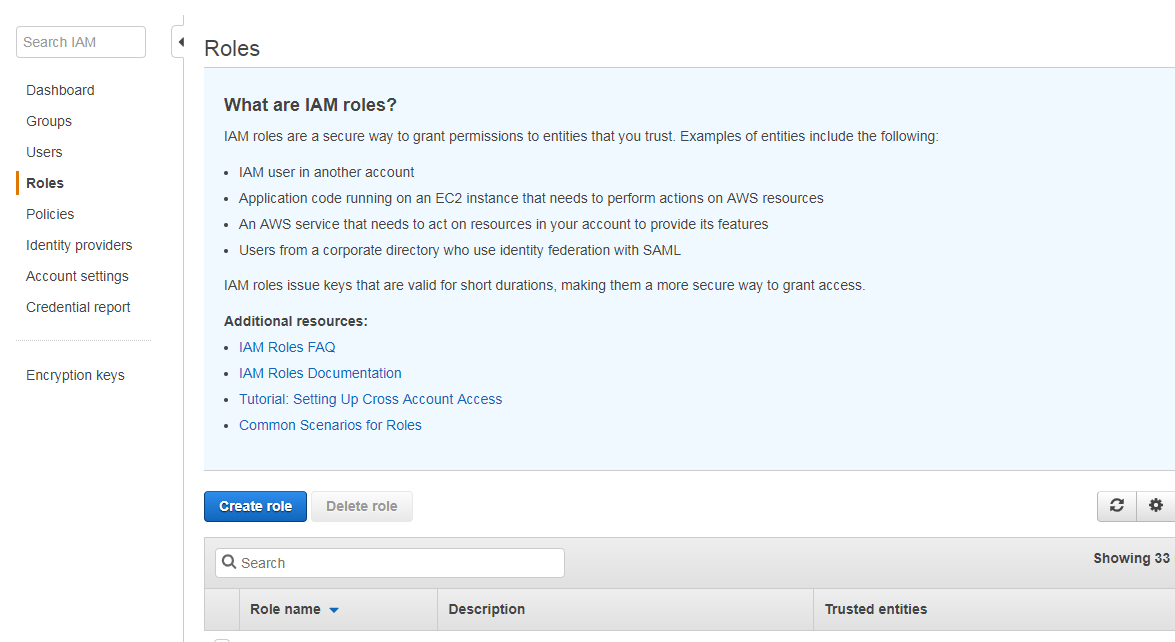Screen dimensions: 1175x642
Task: Open the Dashboard section
Action: (60, 90)
